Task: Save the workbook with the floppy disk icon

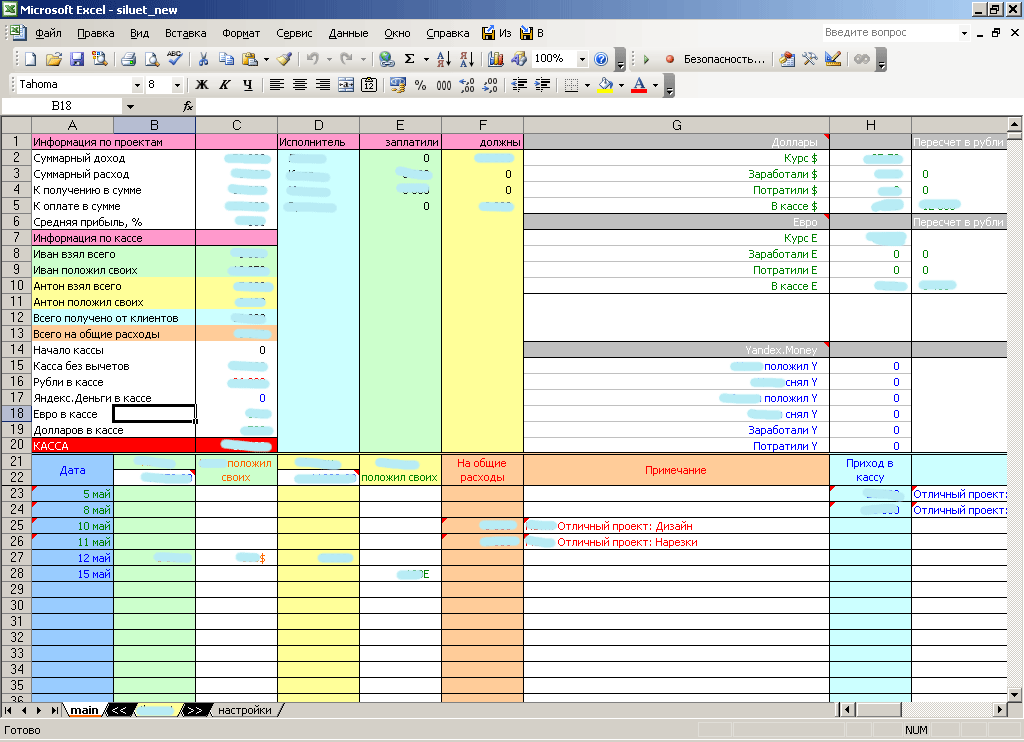Action: click(76, 59)
